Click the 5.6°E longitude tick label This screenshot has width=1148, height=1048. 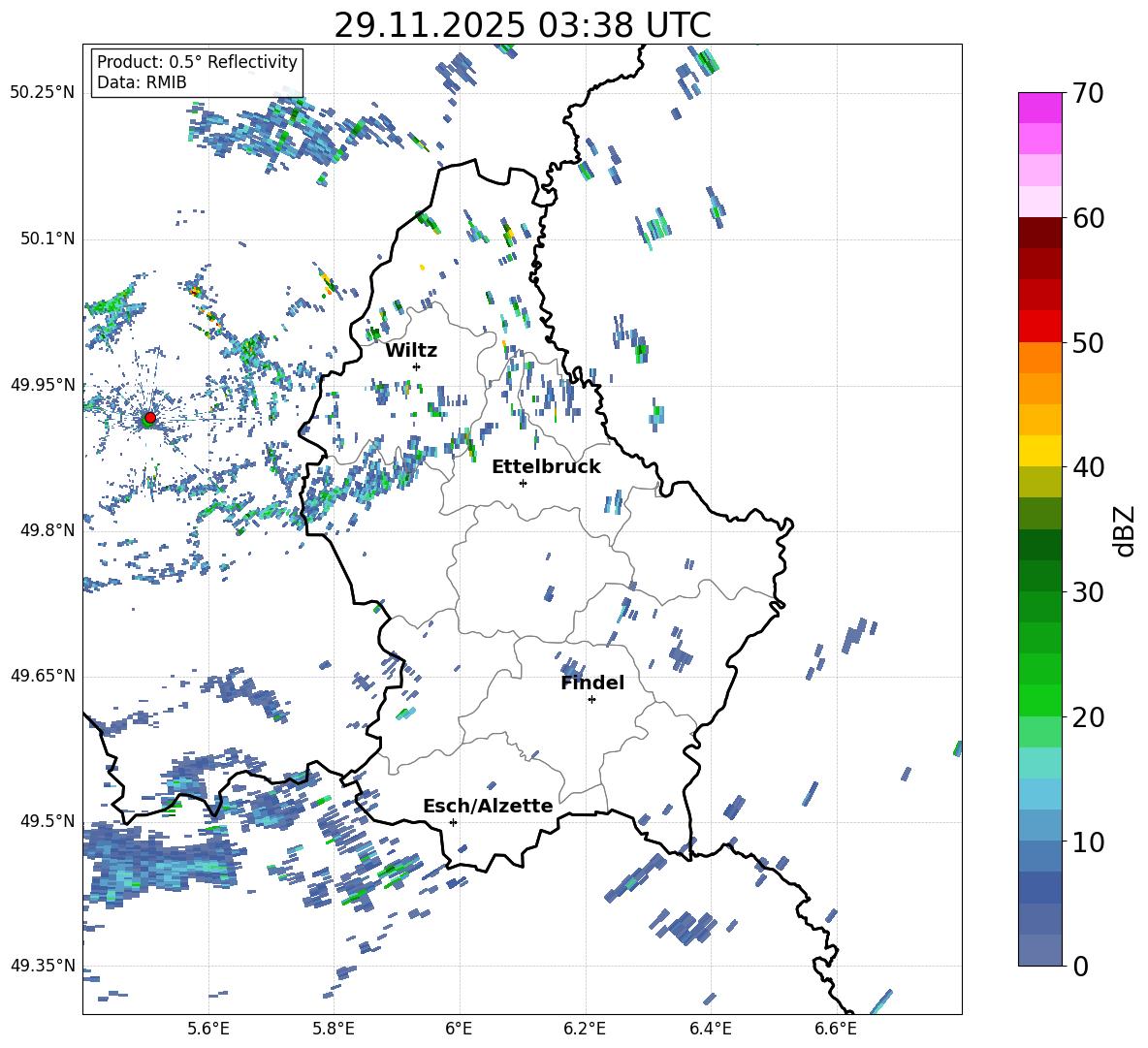(x=208, y=1028)
